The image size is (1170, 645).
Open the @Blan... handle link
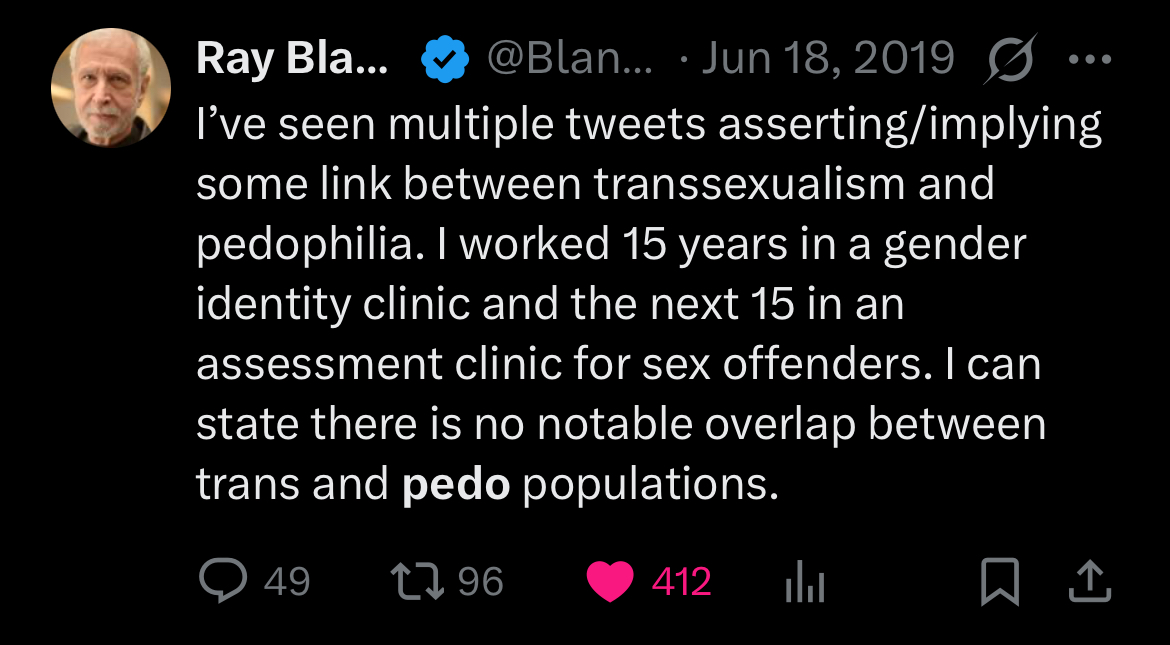point(570,58)
